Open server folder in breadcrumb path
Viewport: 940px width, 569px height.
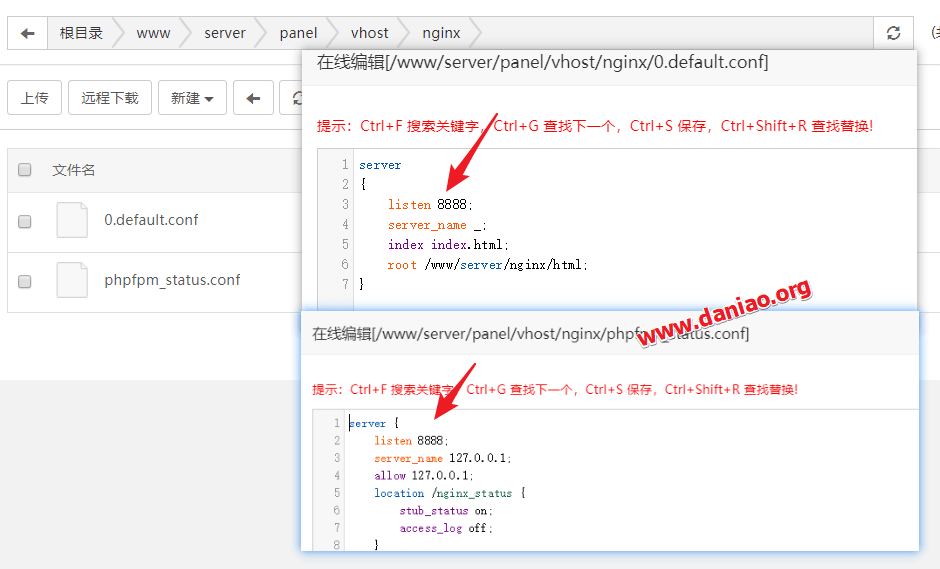(224, 33)
